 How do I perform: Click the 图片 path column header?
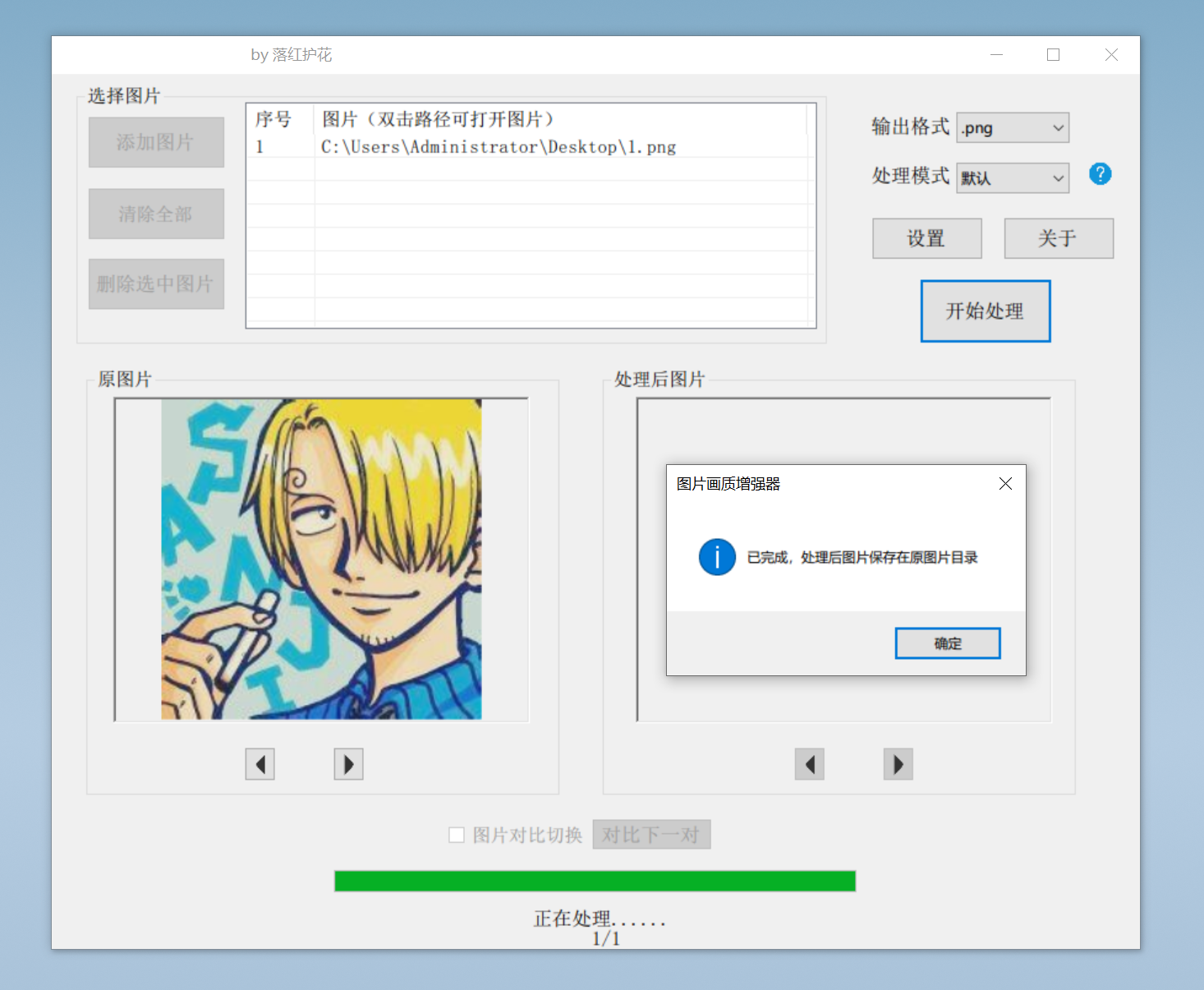click(x=438, y=119)
